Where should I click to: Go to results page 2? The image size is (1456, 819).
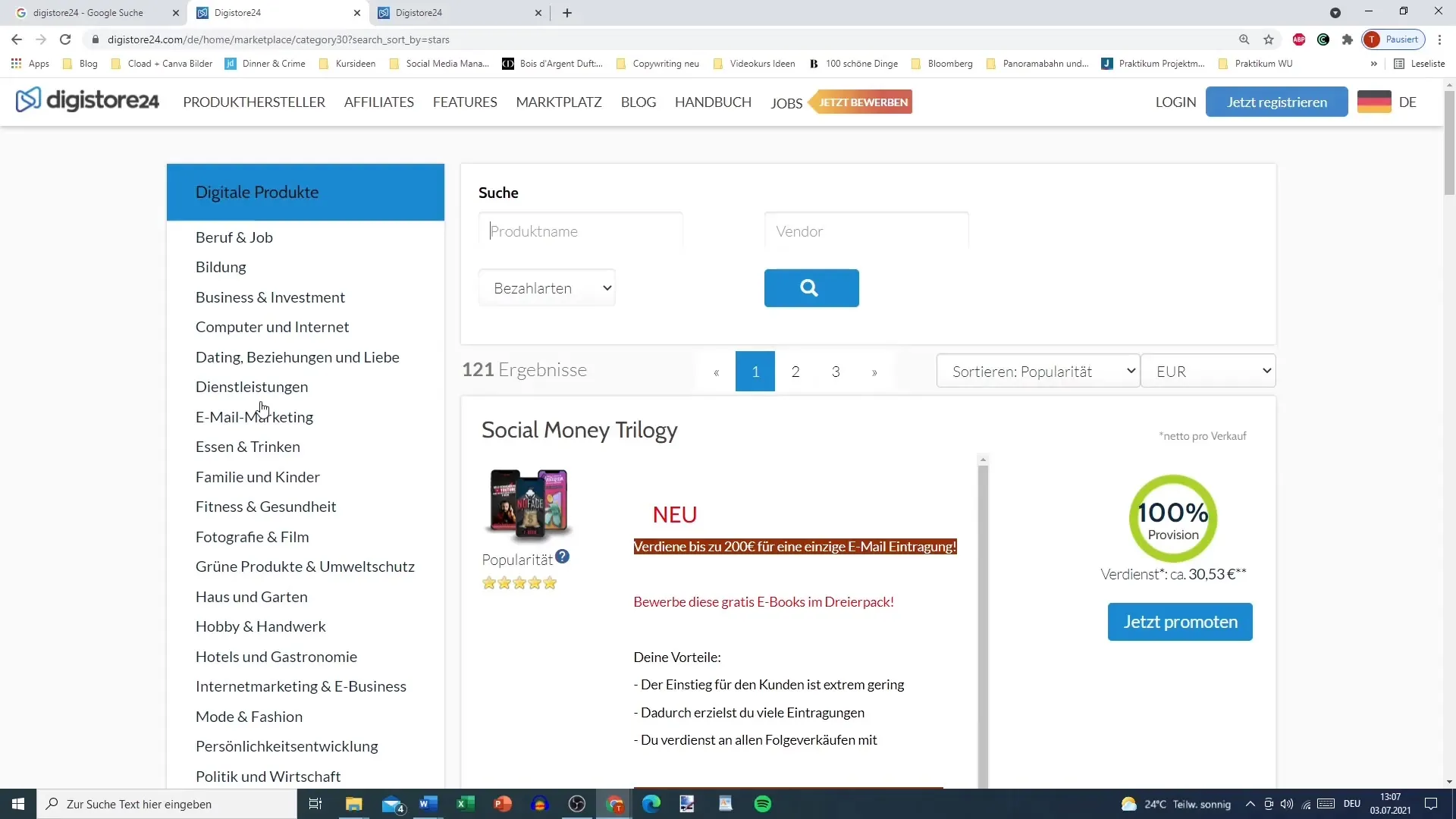tap(795, 372)
